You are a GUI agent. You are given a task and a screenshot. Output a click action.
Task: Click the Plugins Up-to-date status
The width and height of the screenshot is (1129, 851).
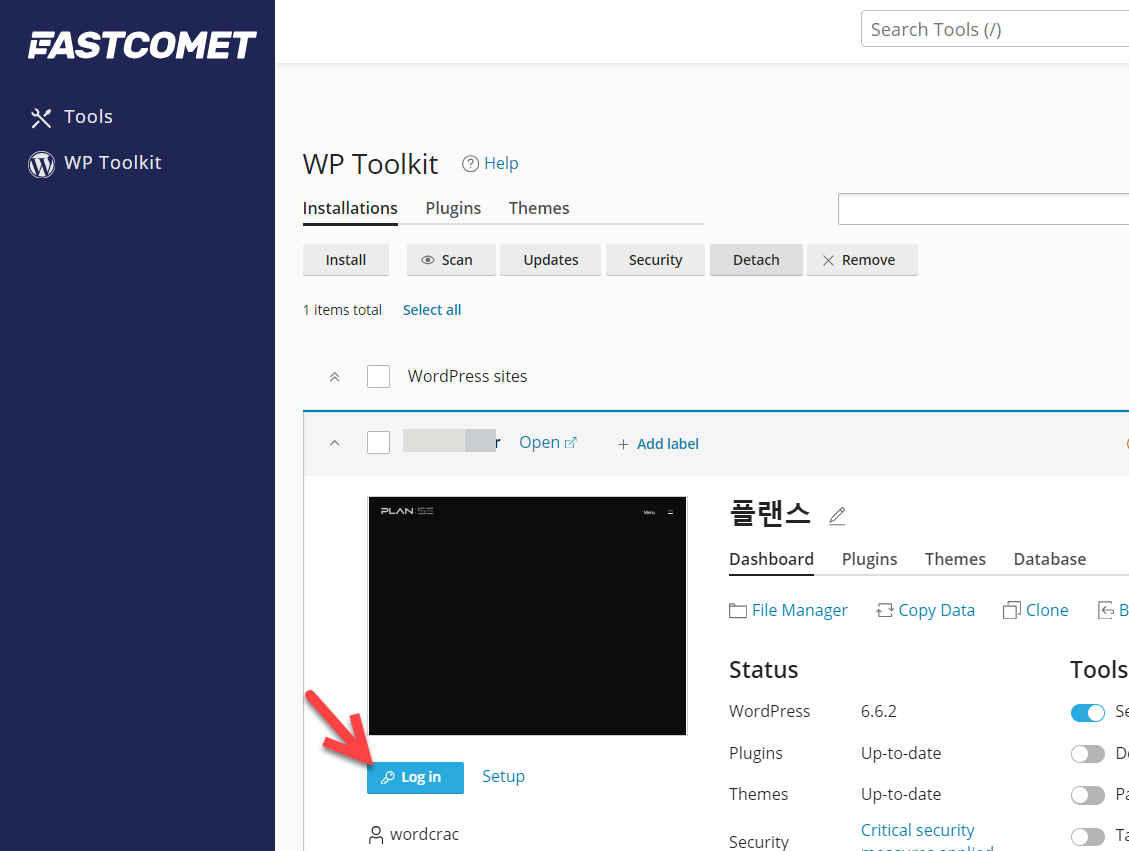[x=901, y=753]
